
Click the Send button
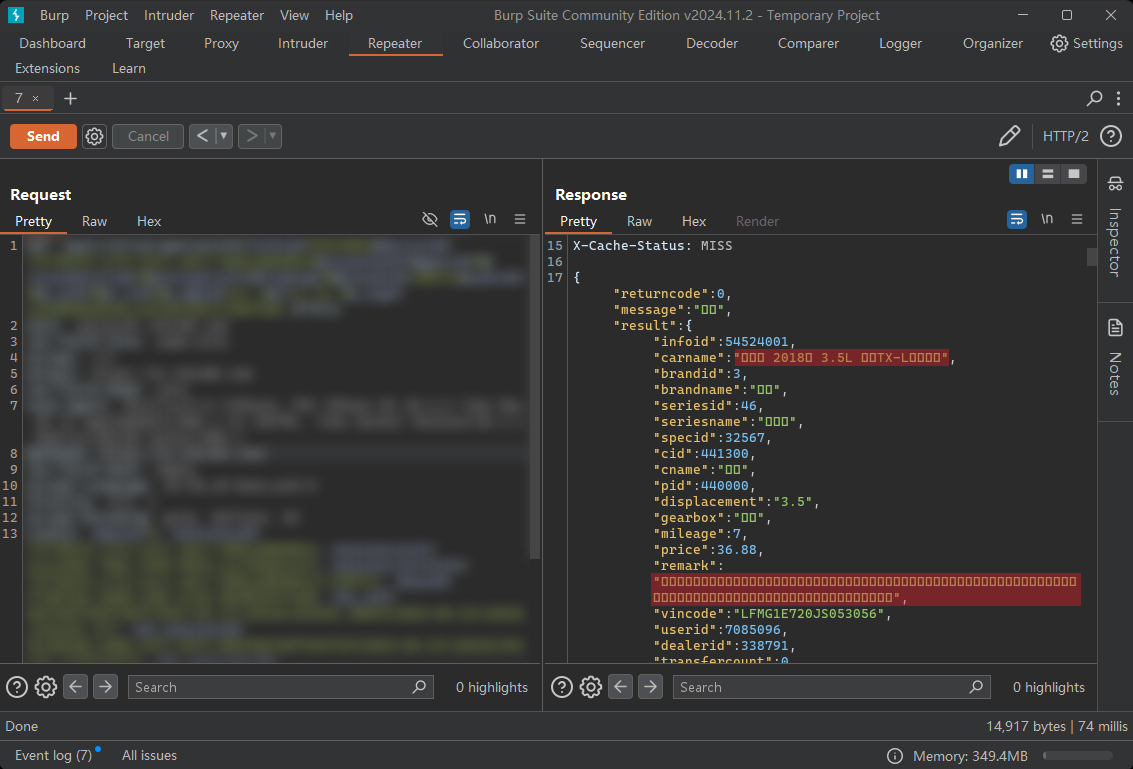pyautogui.click(x=43, y=136)
